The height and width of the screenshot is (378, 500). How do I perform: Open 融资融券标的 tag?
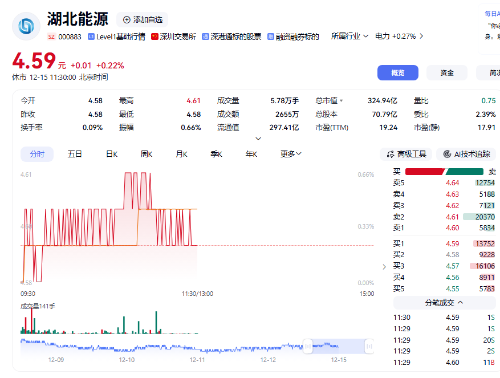click(x=293, y=37)
